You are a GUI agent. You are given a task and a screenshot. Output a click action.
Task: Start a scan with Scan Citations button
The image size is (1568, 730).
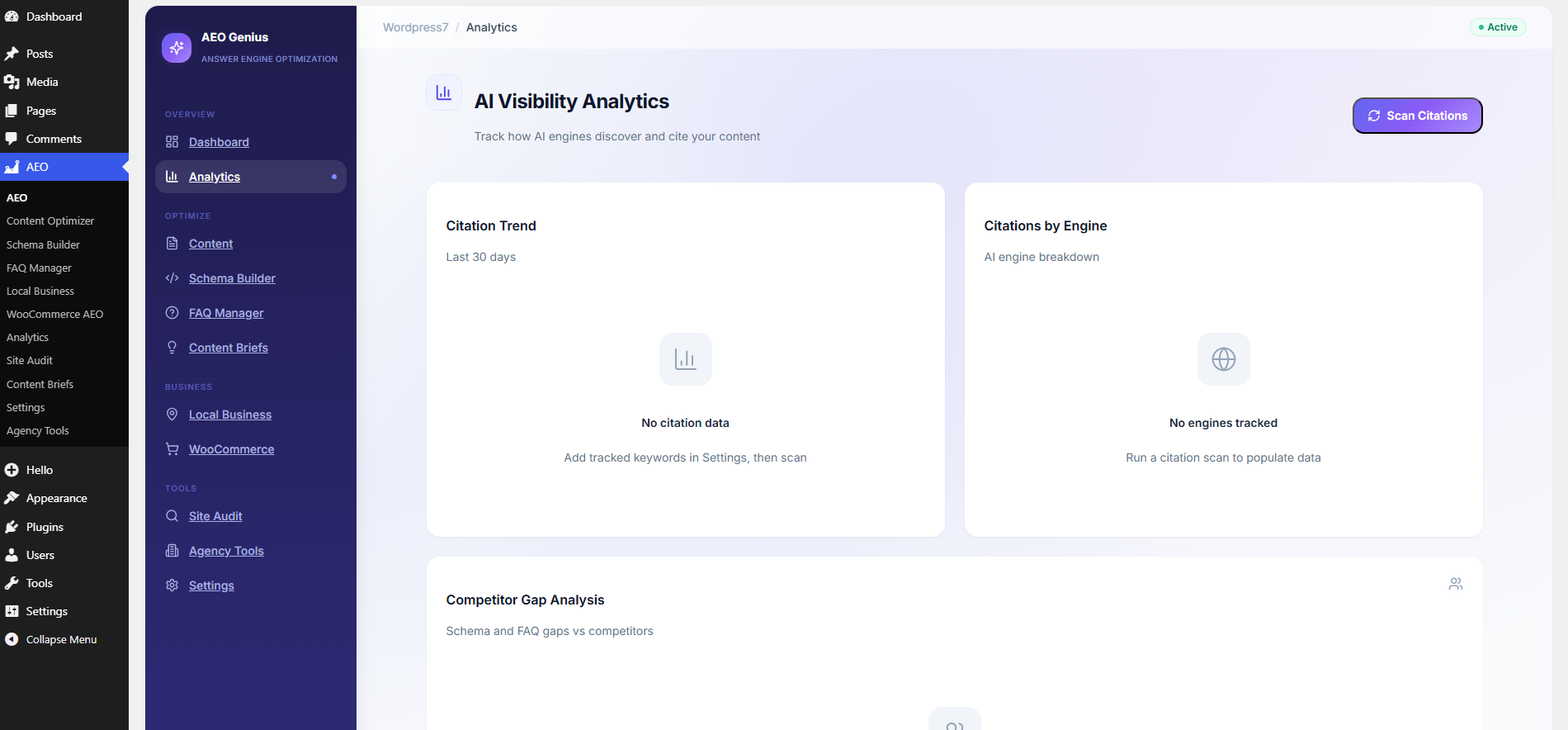point(1418,116)
